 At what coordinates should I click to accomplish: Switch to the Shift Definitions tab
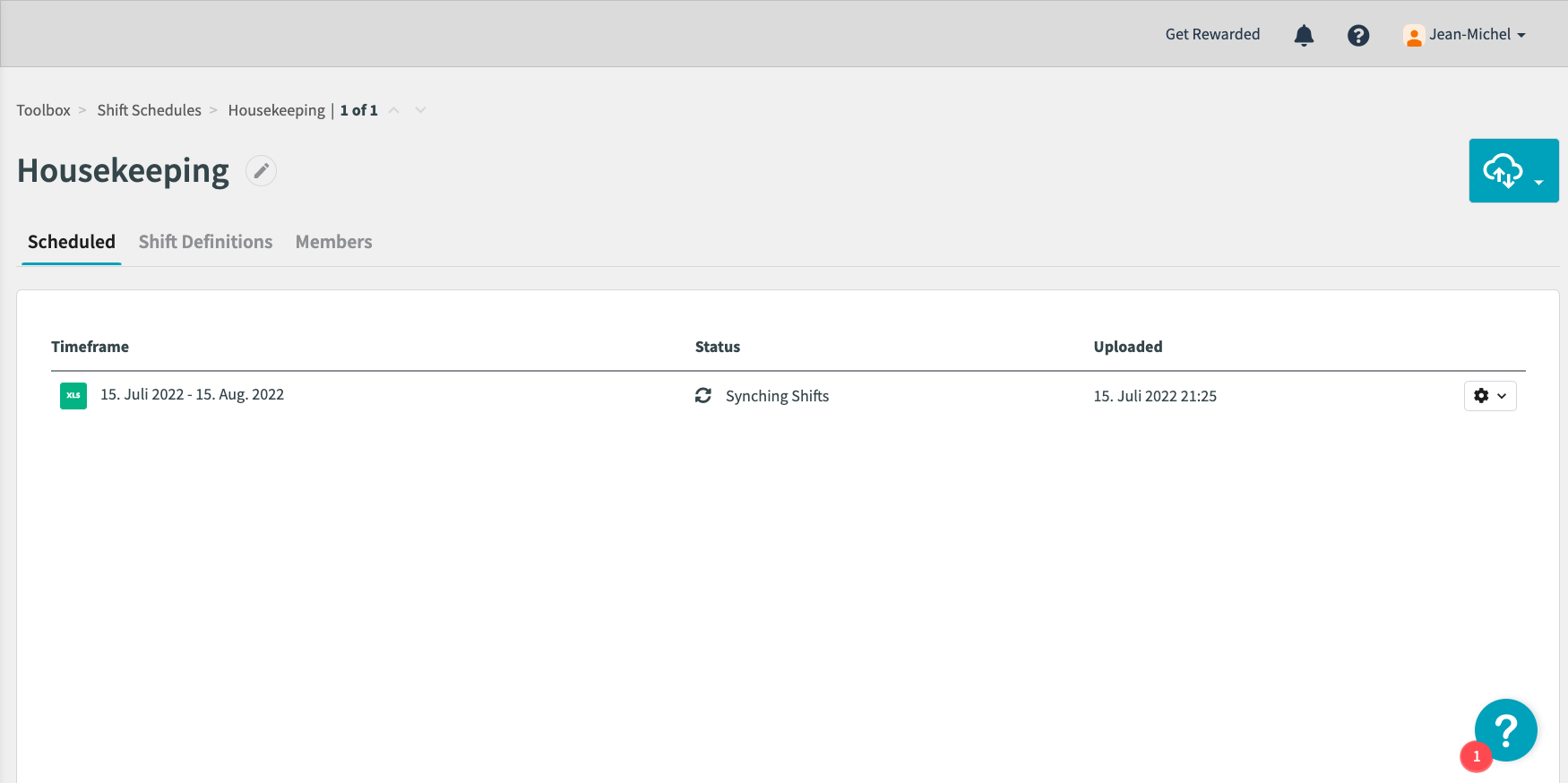pyautogui.click(x=205, y=242)
